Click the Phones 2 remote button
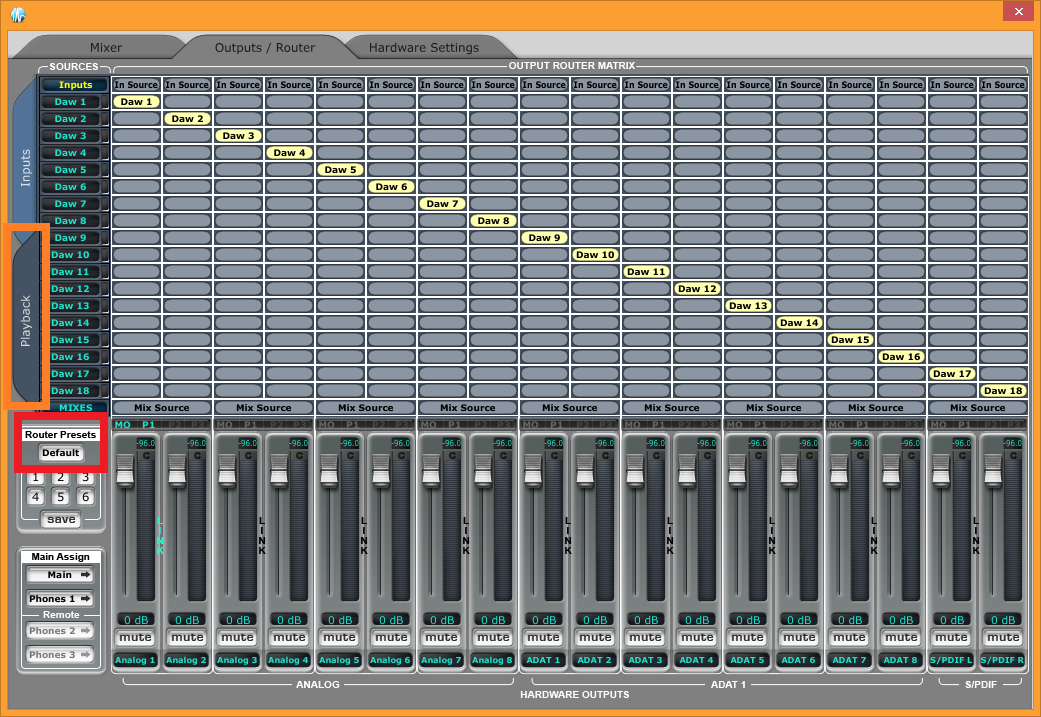 coord(60,631)
